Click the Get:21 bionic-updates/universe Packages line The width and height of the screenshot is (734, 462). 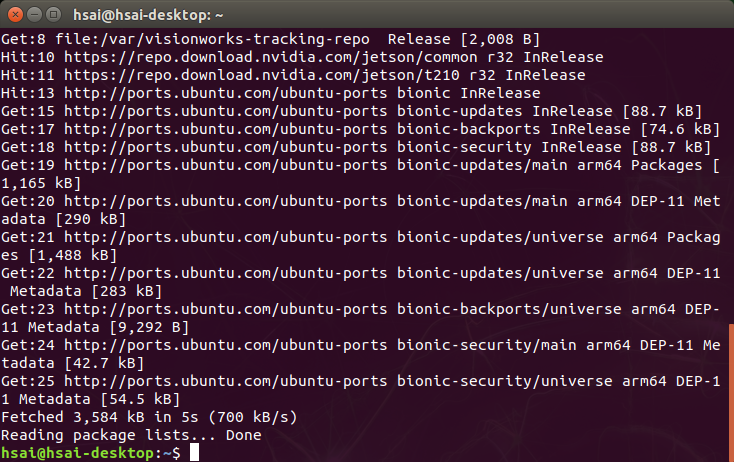[360, 237]
